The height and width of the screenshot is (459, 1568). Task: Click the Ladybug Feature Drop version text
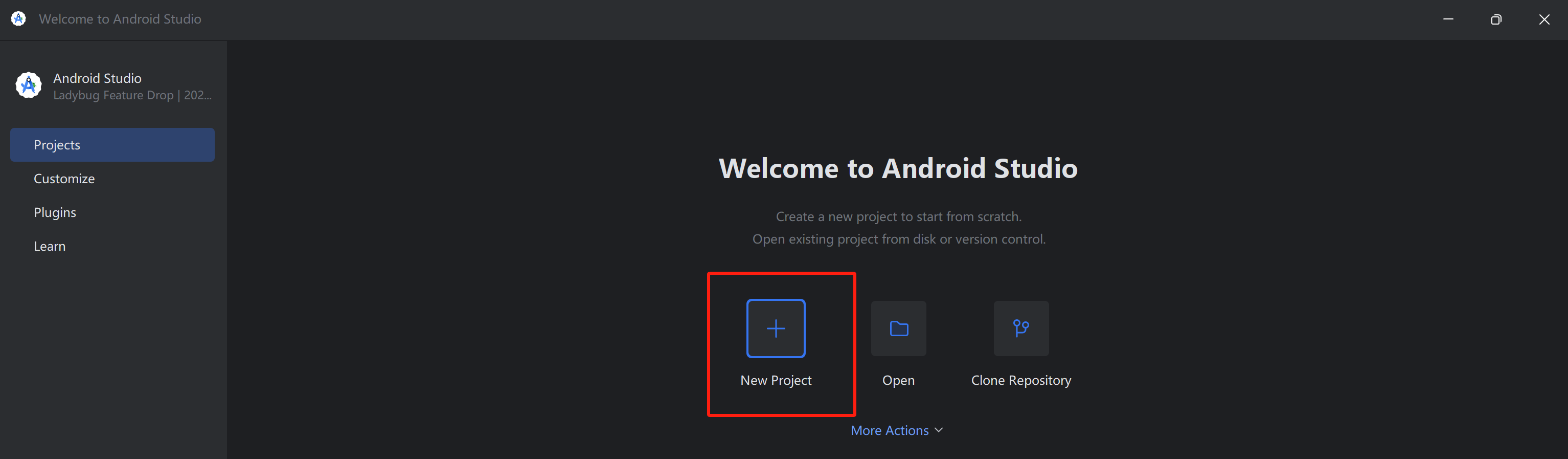click(x=132, y=96)
